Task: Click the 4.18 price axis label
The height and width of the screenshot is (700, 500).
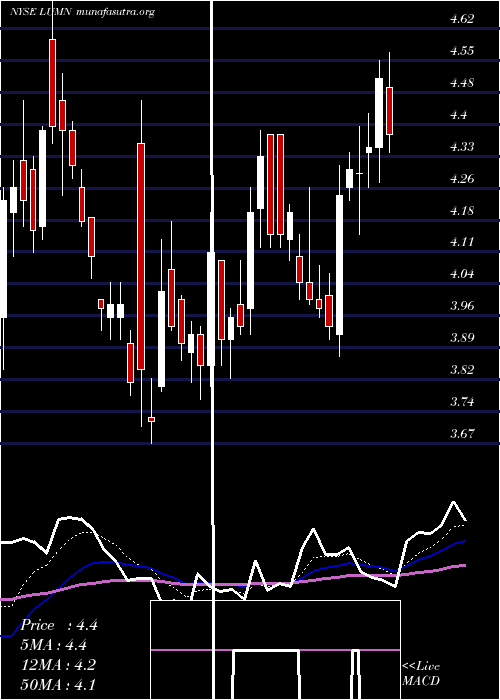Action: click(461, 211)
